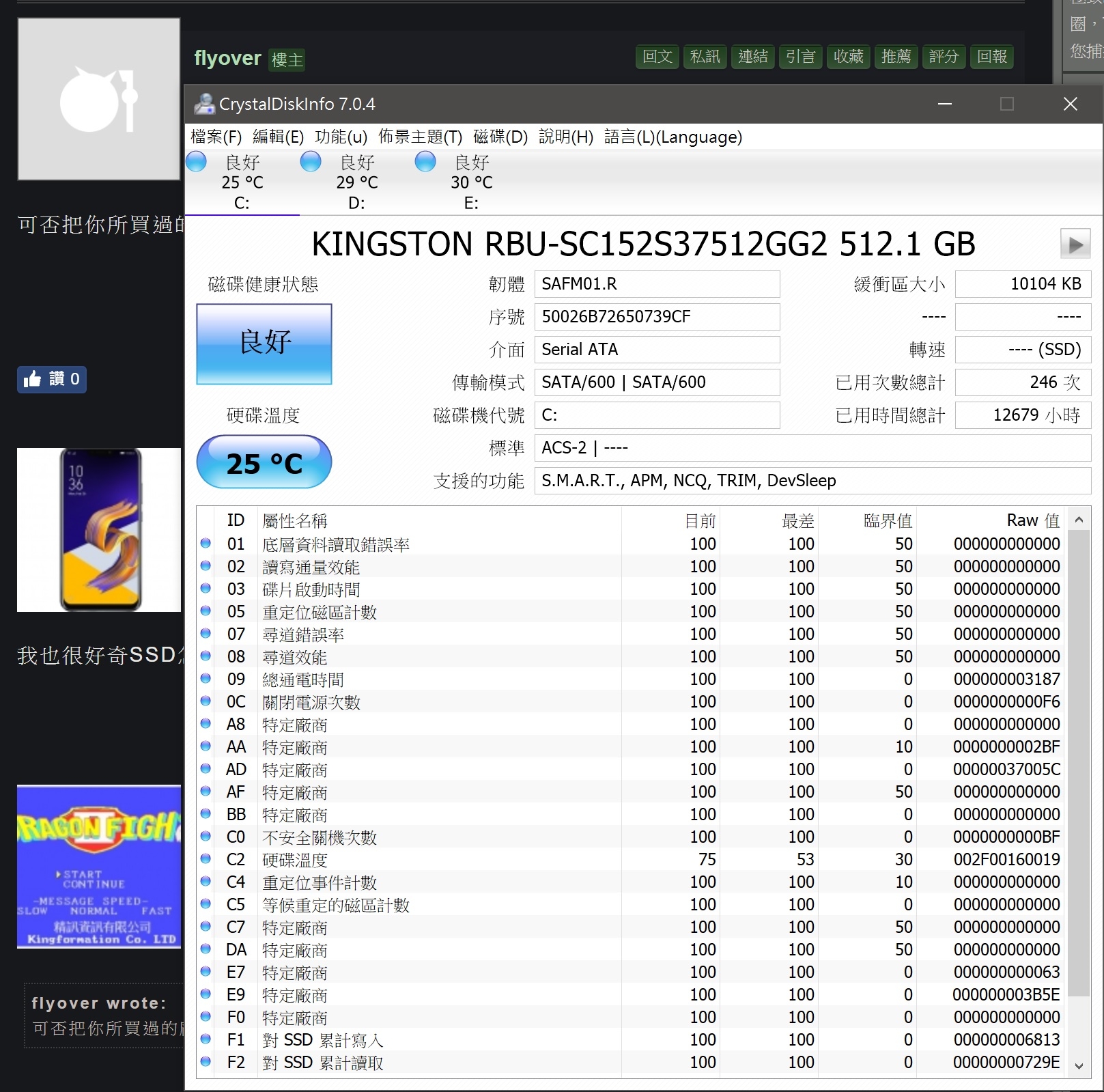Viewport: 1104px width, 1092px height.
Task: Select the 等候重定的磁區計數 row
Action: (631, 905)
